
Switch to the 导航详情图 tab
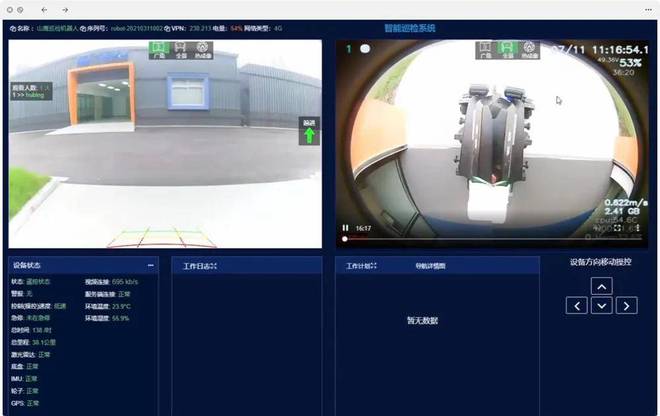point(430,266)
